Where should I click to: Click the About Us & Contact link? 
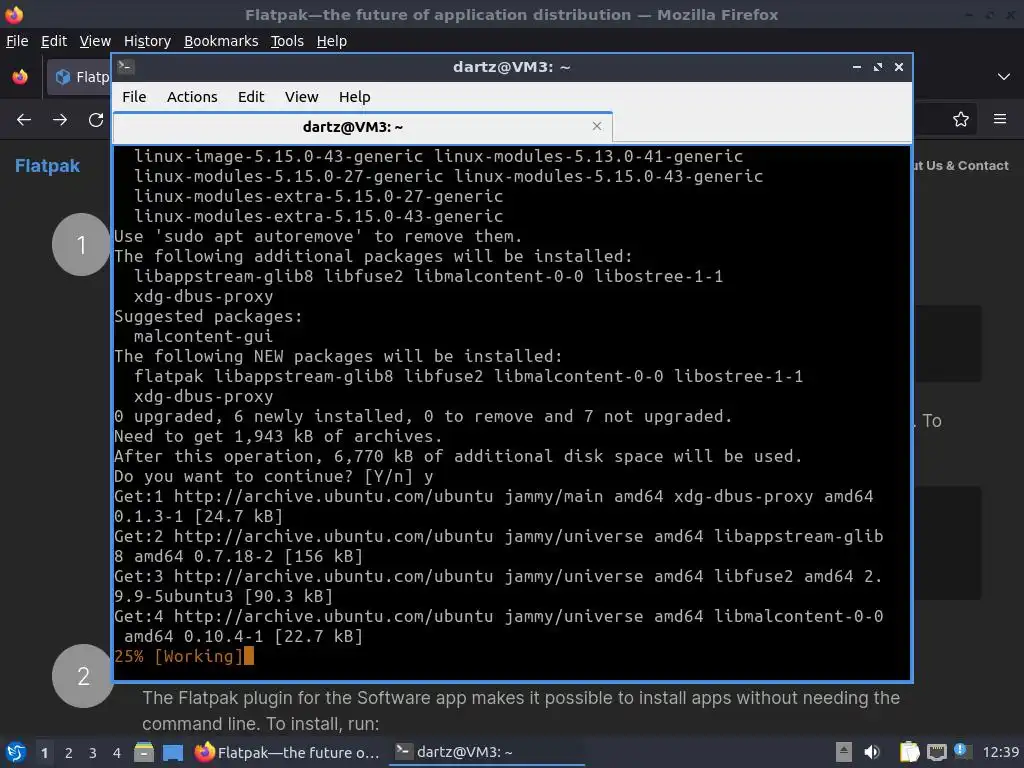[x=961, y=166]
